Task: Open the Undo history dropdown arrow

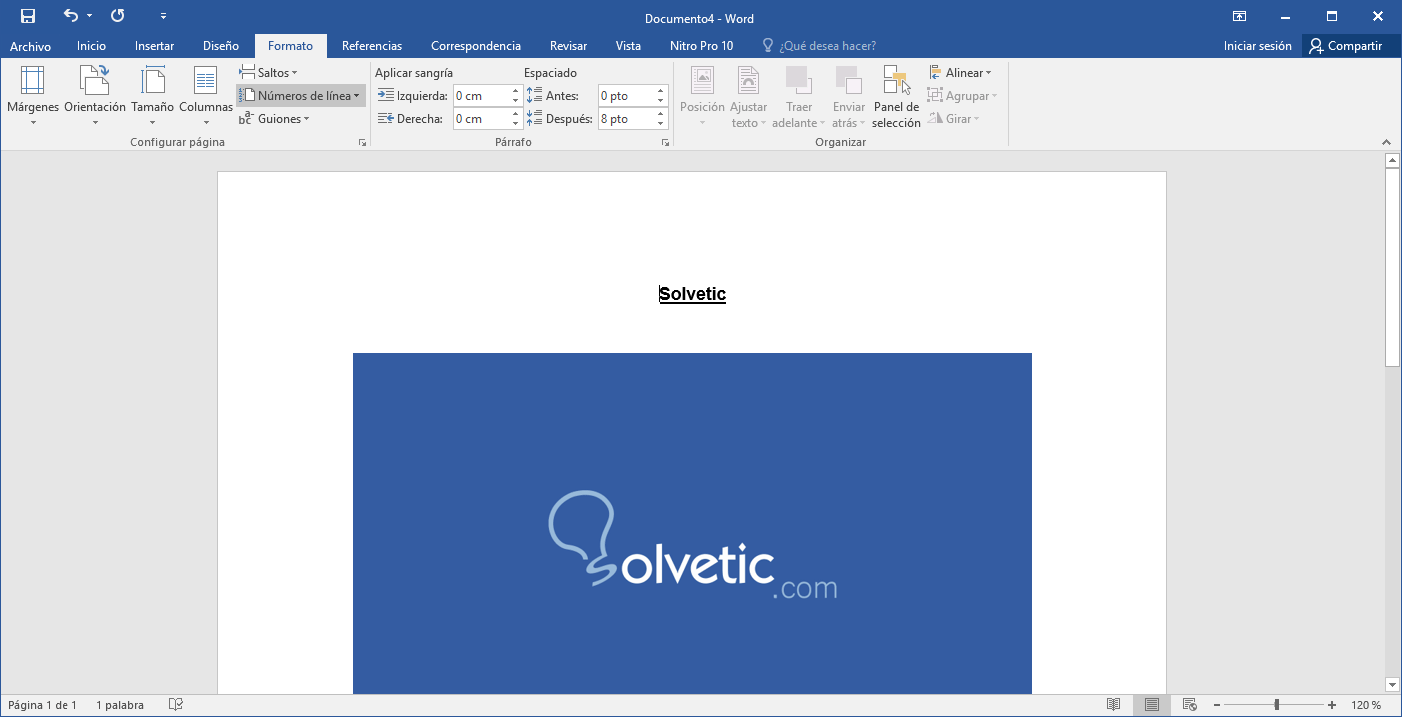Action: tap(89, 17)
